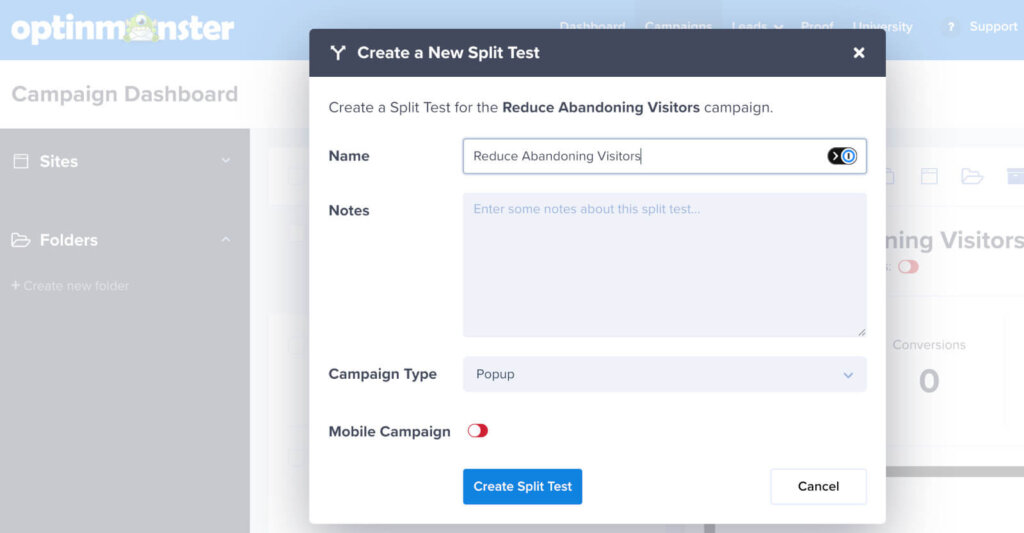Image resolution: width=1024 pixels, height=533 pixels.
Task: Open the Campaign Type dropdown
Action: click(664, 374)
